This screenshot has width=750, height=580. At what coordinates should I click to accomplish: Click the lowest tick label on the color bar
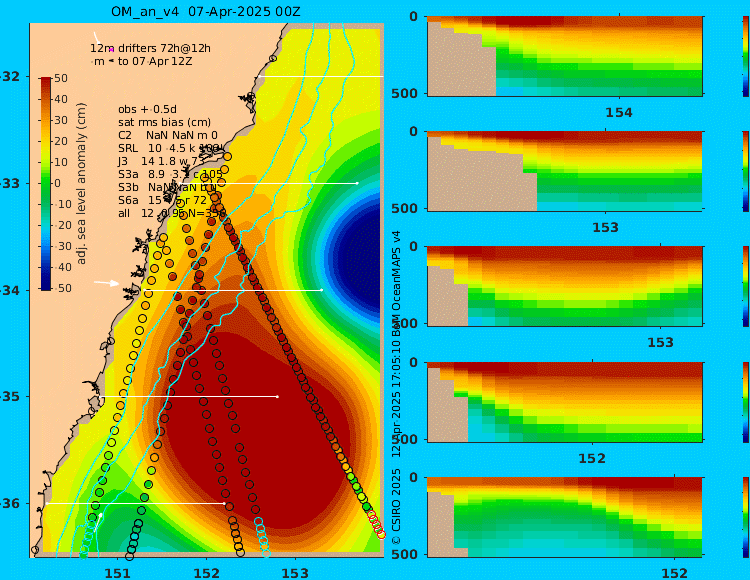coord(61,288)
